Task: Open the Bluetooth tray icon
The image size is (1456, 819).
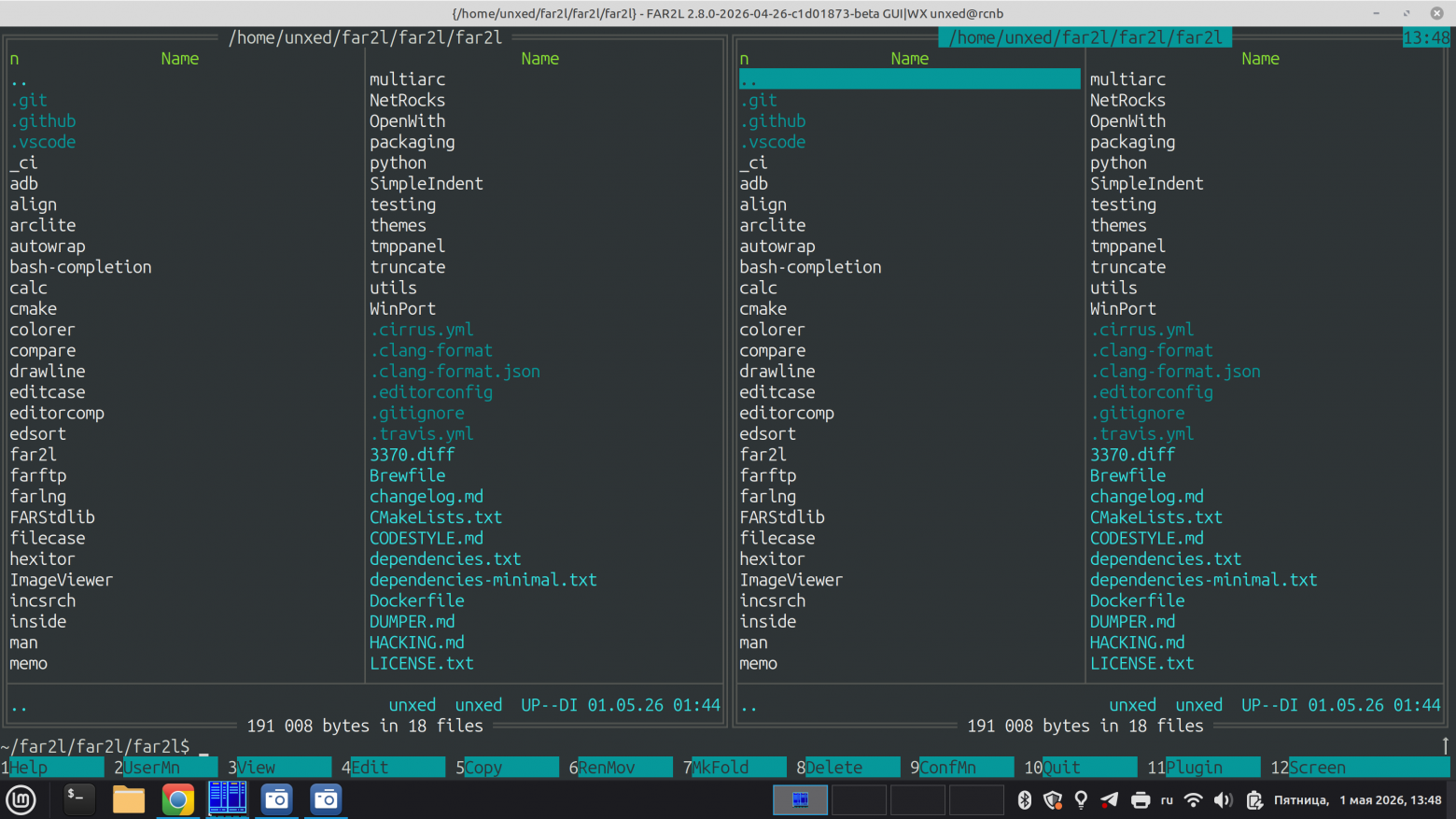Action: tap(1024, 800)
